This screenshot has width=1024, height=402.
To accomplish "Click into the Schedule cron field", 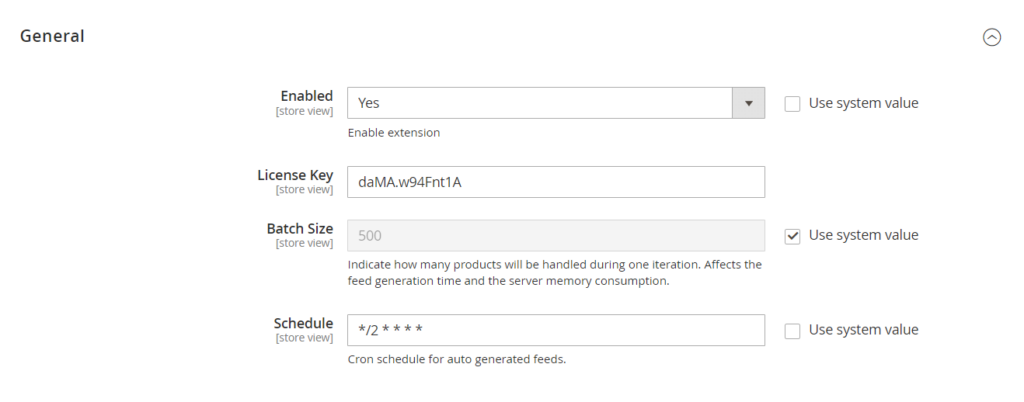I will coord(555,331).
